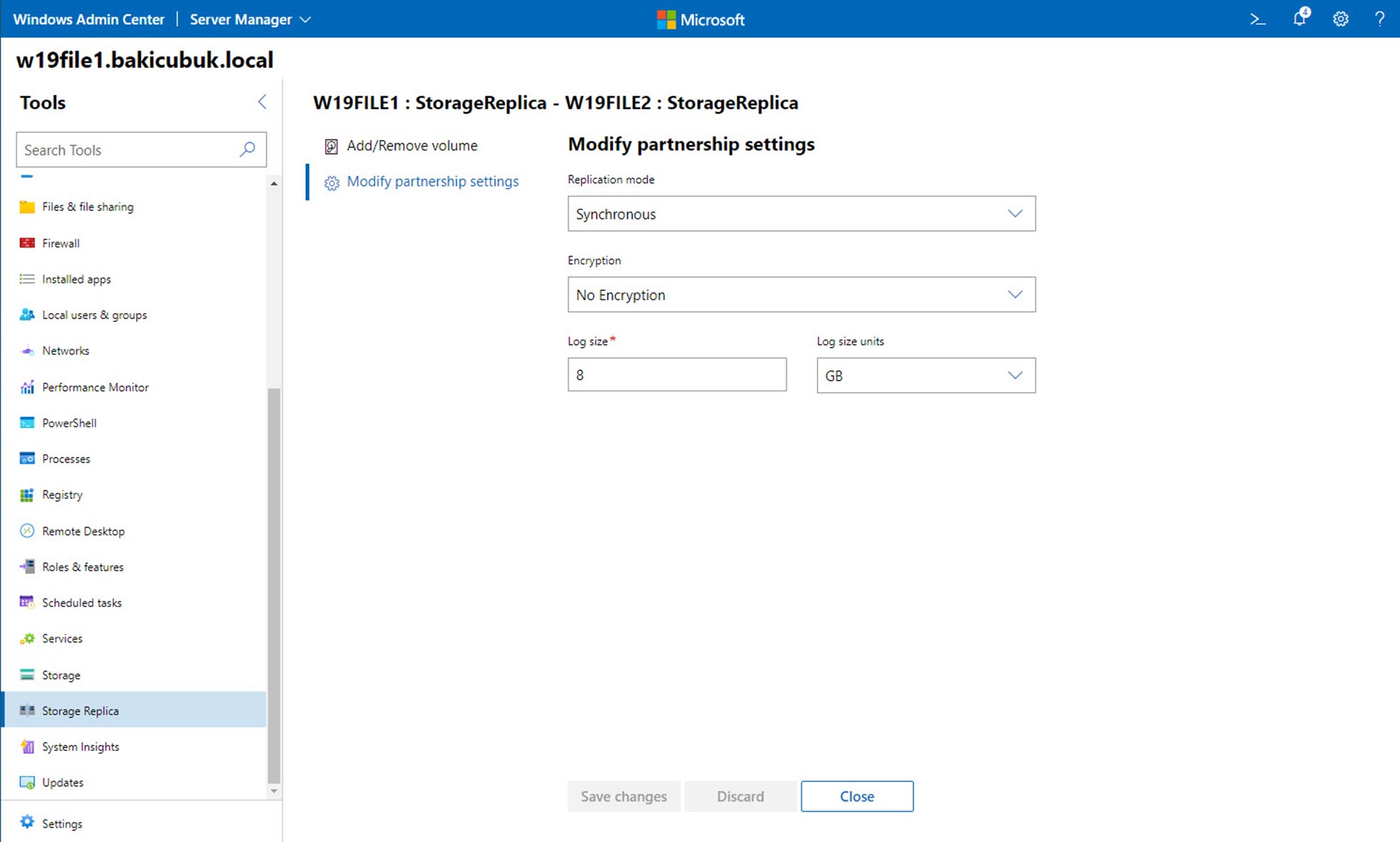The image size is (1400, 842).
Task: Click the scrollbar up arrow in Tools
Action: (274, 184)
